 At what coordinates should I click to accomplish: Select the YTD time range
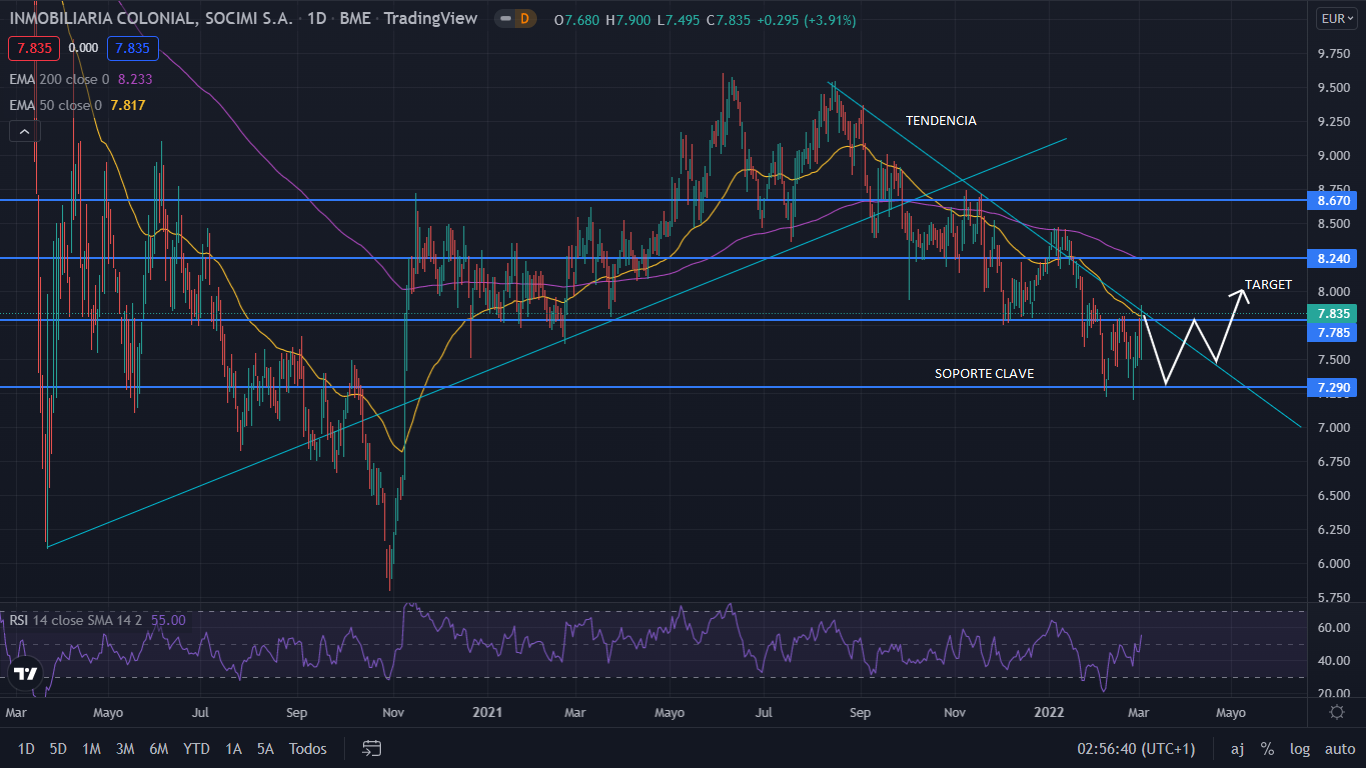click(196, 748)
